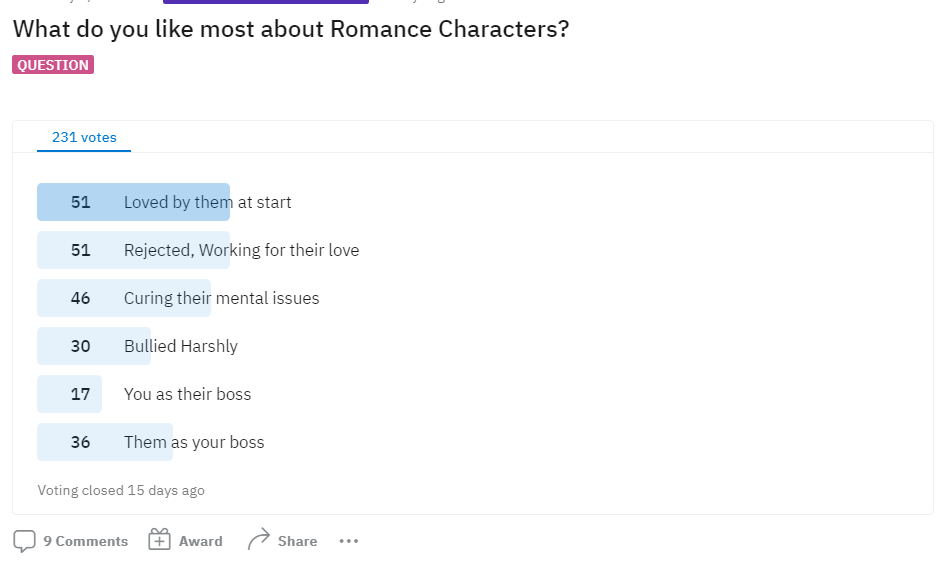This screenshot has height=565, width=943.
Task: Click the Share label text
Action: click(x=297, y=541)
